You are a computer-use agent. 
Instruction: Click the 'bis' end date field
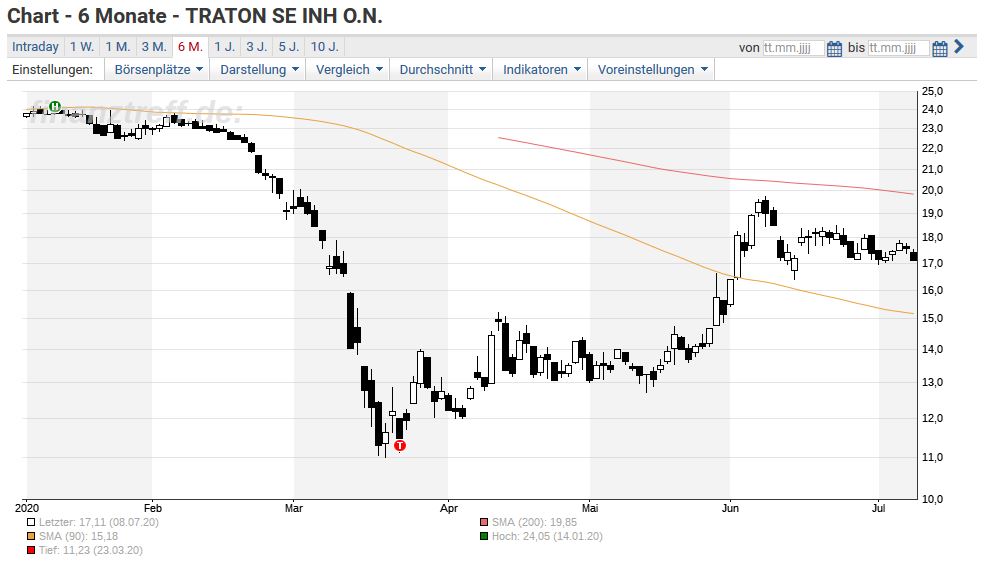899,48
